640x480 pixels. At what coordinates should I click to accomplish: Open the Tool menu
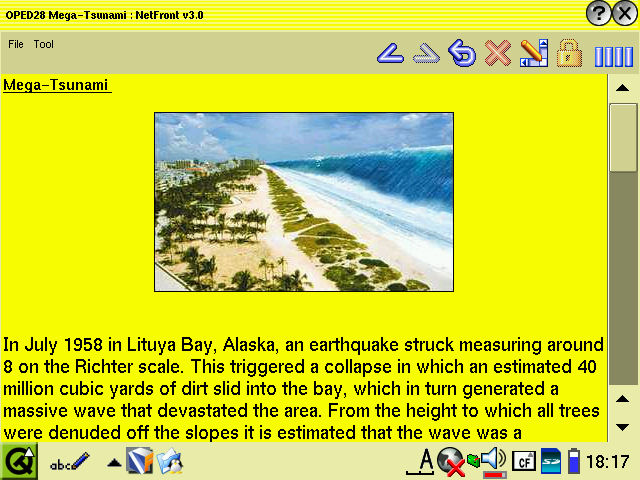coord(44,44)
